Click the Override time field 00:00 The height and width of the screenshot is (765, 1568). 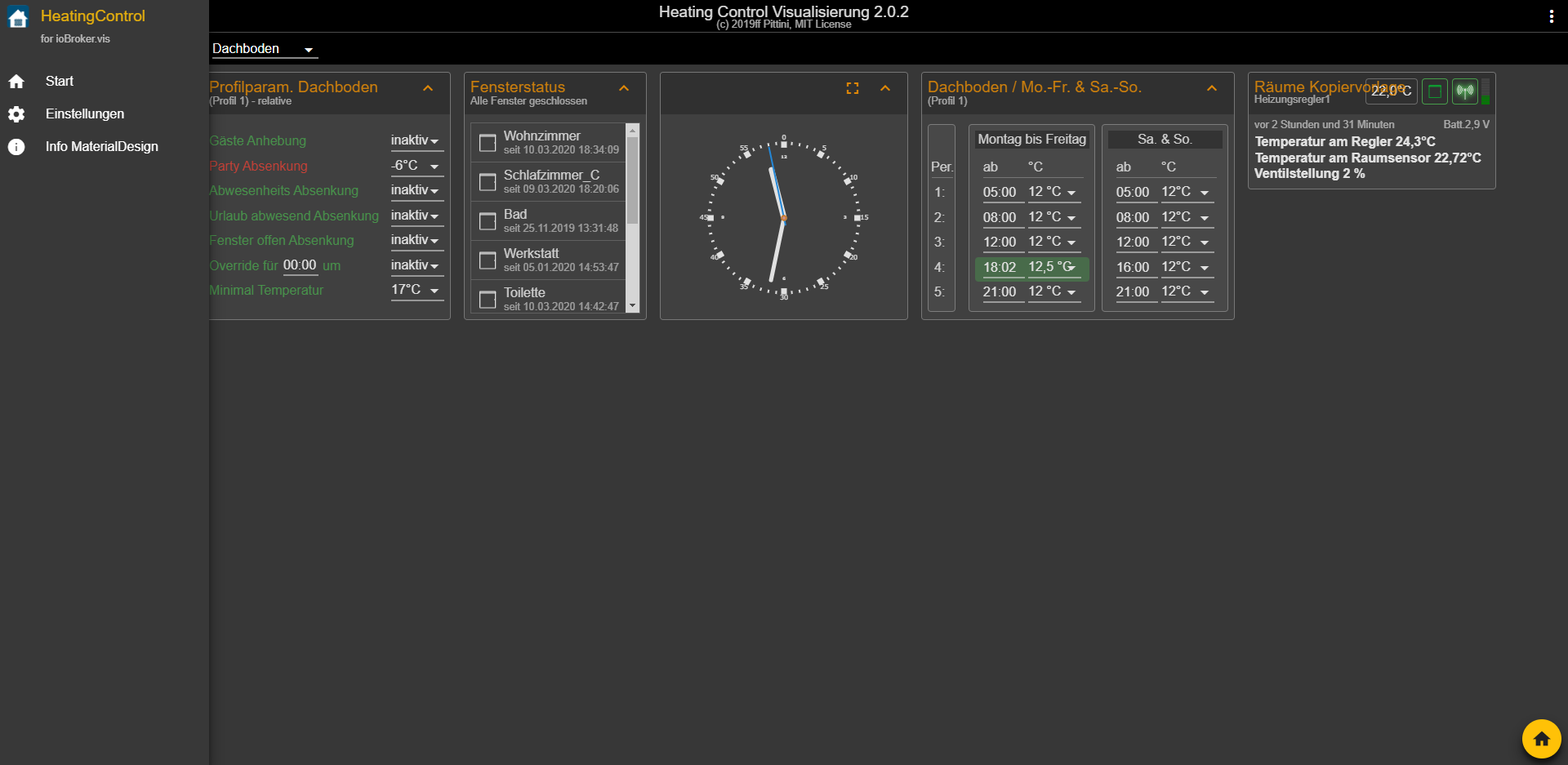[300, 265]
